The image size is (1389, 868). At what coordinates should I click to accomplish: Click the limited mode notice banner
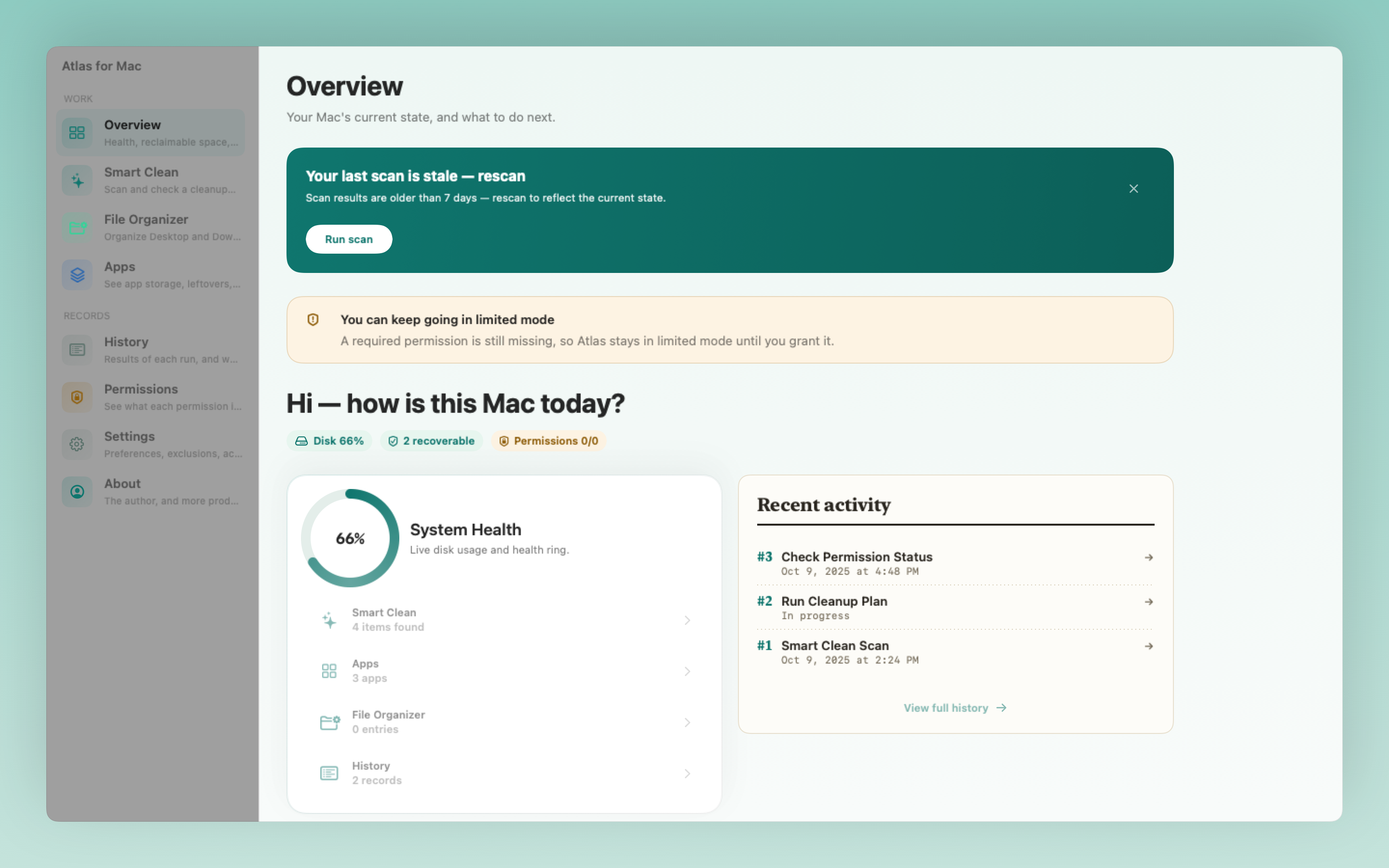click(730, 329)
